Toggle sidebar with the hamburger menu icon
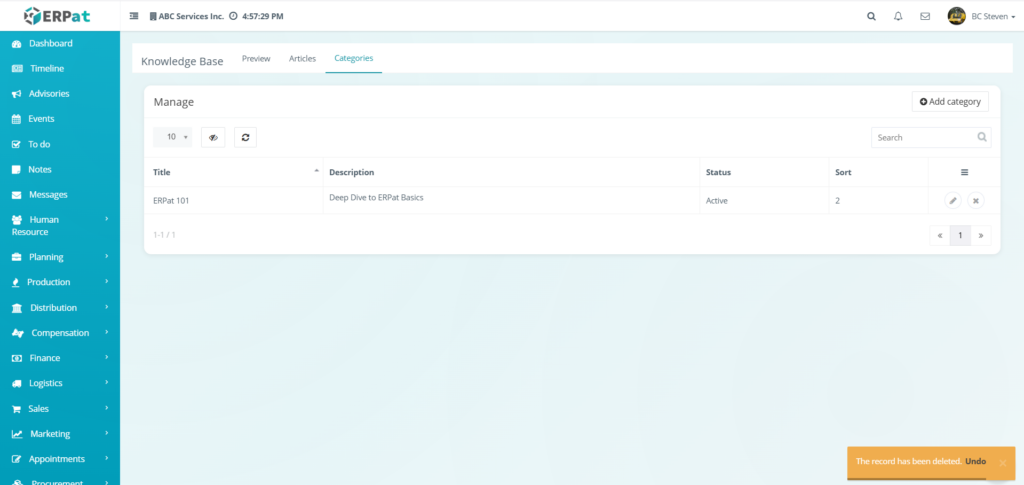Screen dimensions: 1024x485 [134, 16]
